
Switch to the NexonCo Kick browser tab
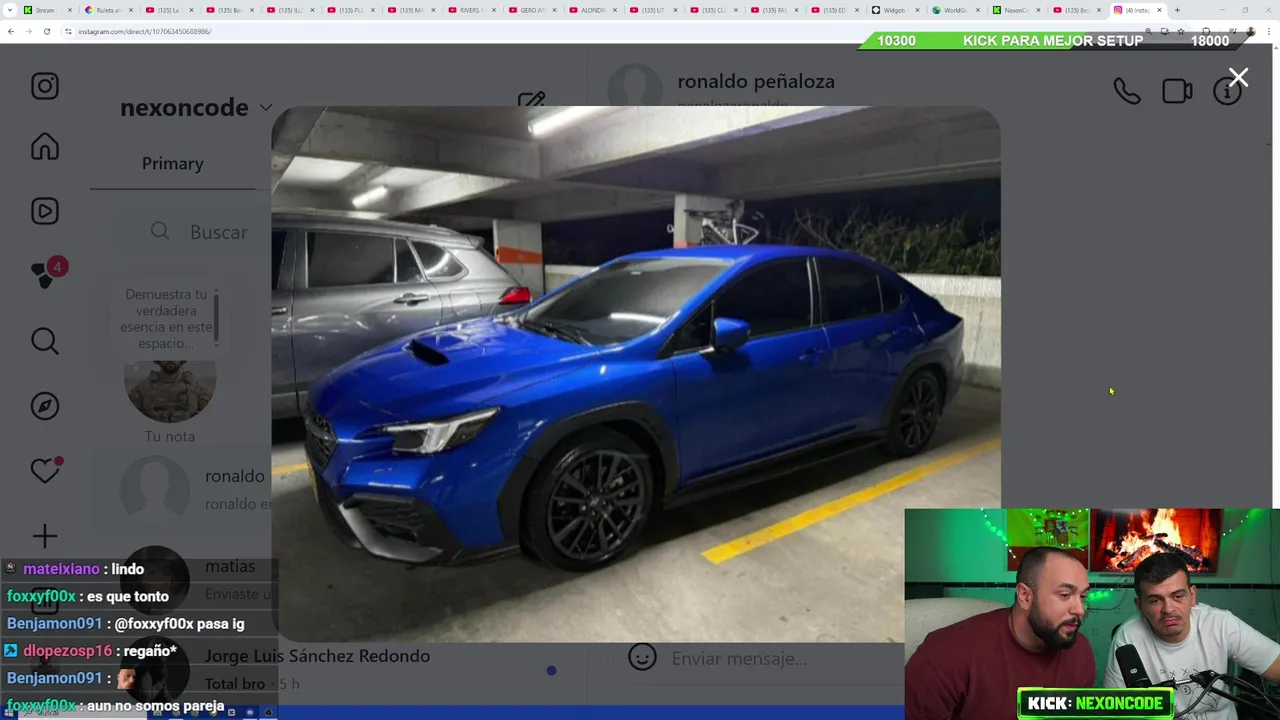pos(1015,10)
